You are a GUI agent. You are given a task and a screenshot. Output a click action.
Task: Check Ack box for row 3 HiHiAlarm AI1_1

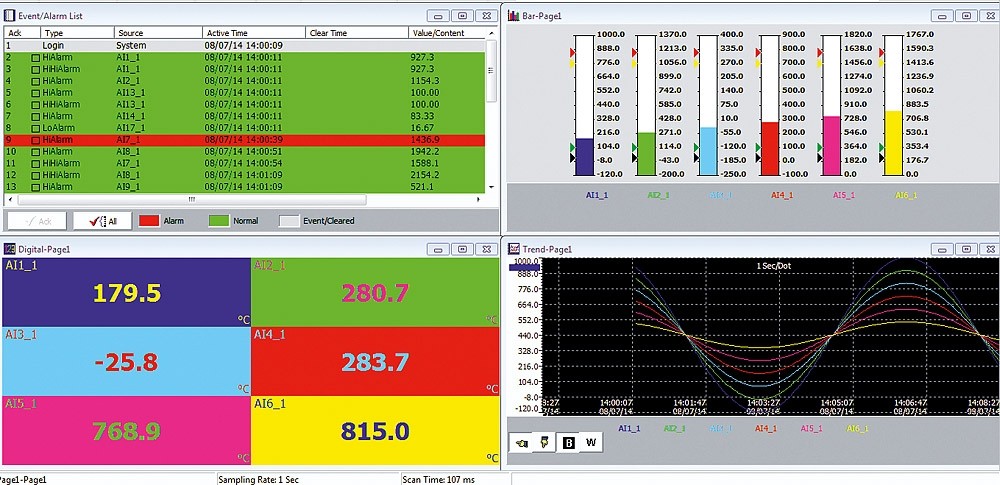tap(36, 69)
